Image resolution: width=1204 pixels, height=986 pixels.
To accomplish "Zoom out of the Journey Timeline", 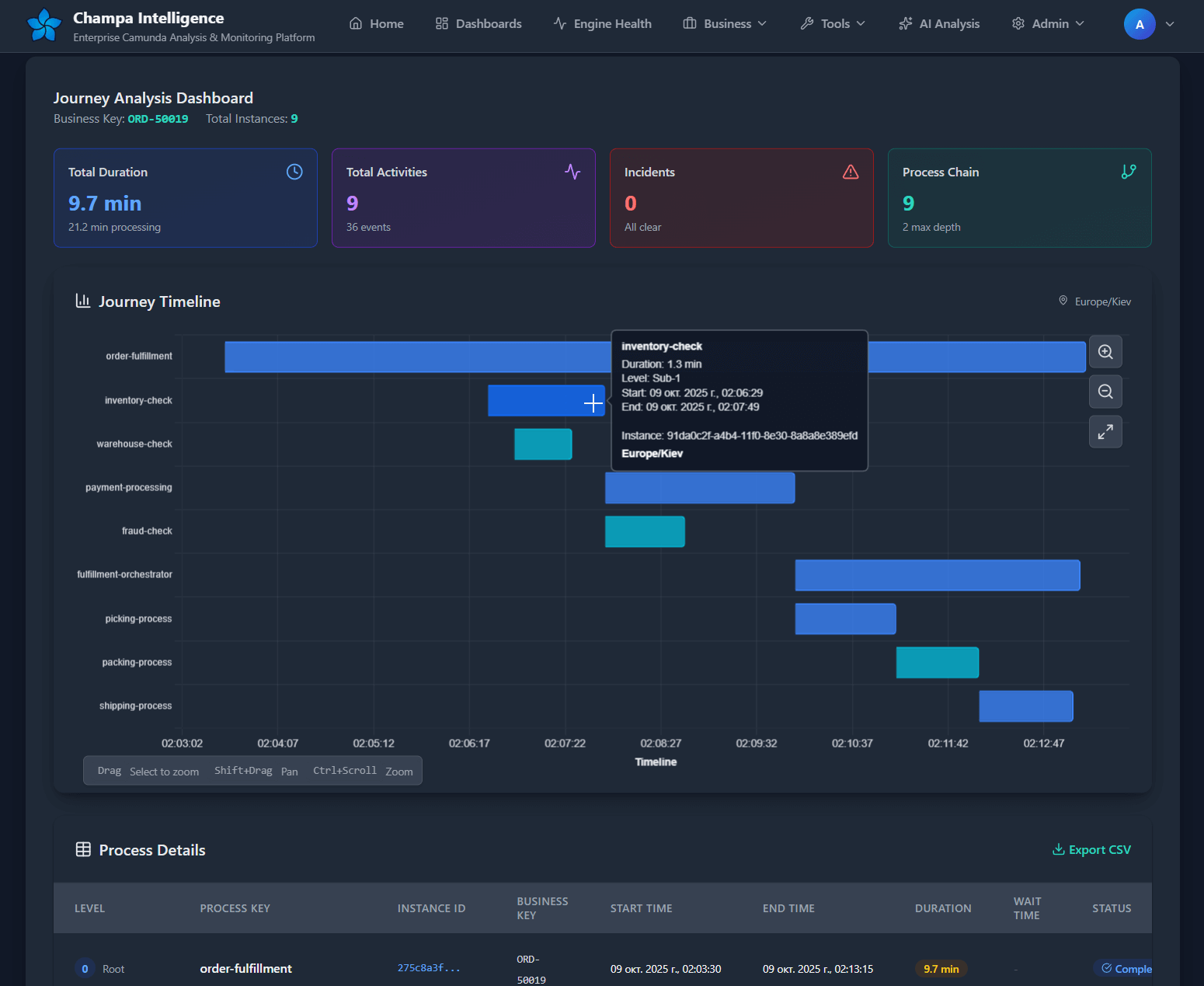I will tap(1105, 392).
